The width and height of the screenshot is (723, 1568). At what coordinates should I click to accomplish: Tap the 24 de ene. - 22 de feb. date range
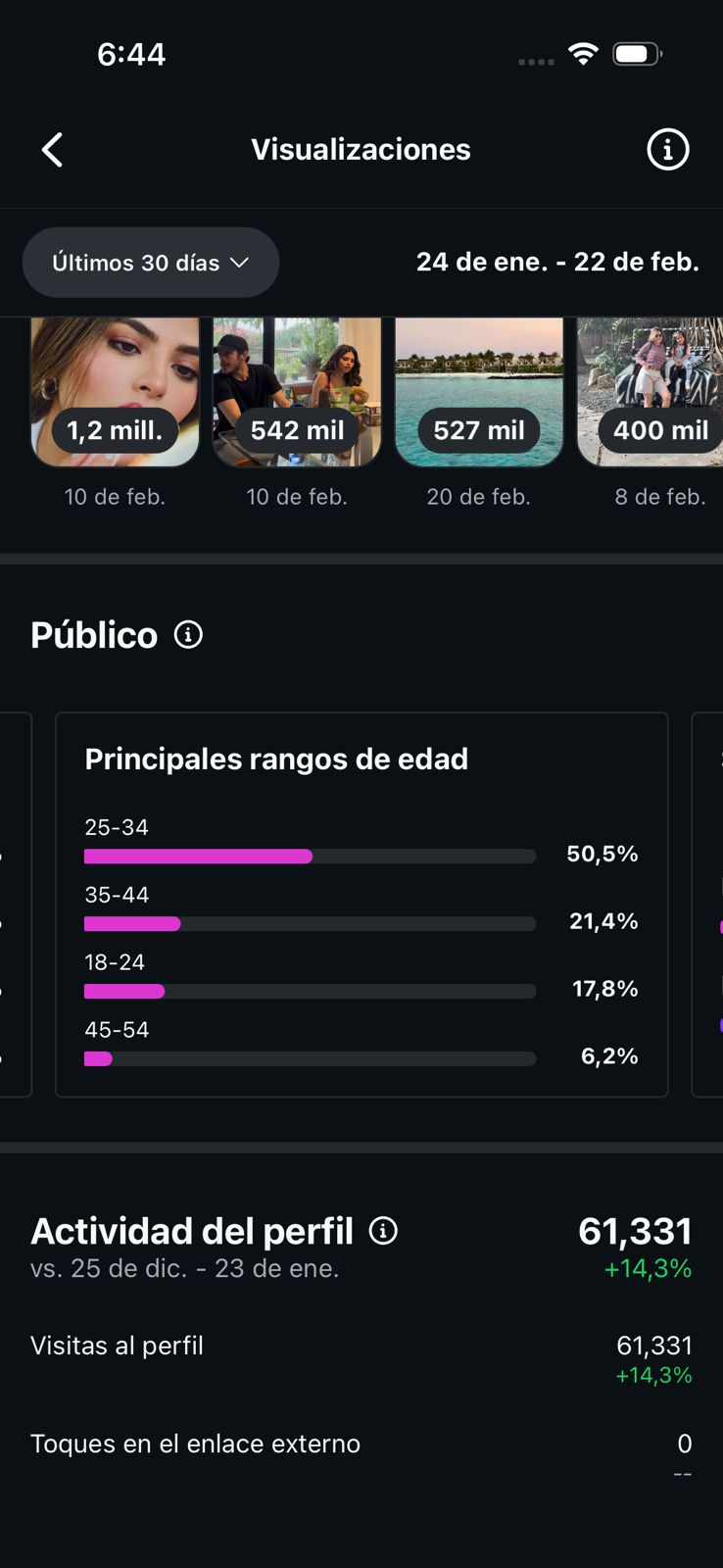point(557,263)
